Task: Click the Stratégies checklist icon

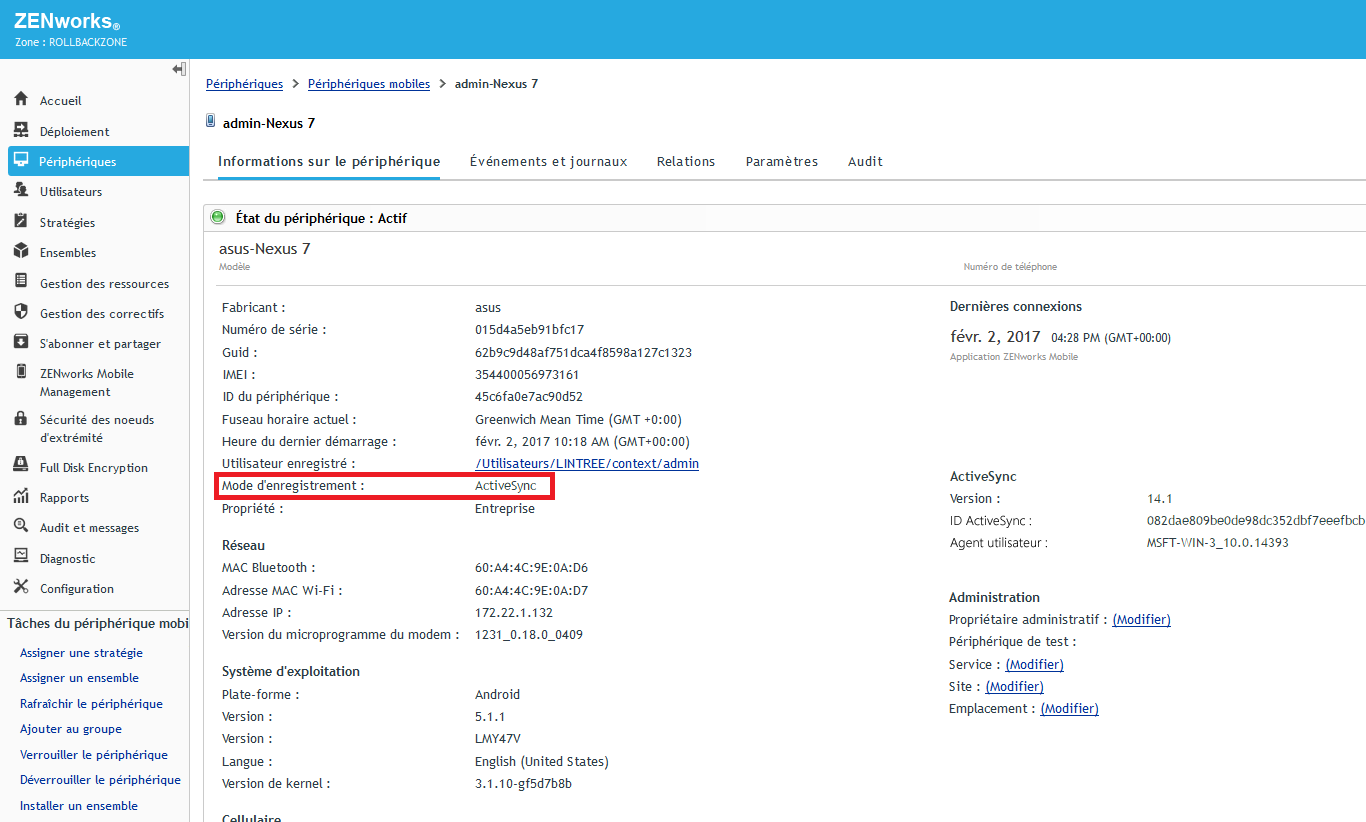Action: point(21,222)
